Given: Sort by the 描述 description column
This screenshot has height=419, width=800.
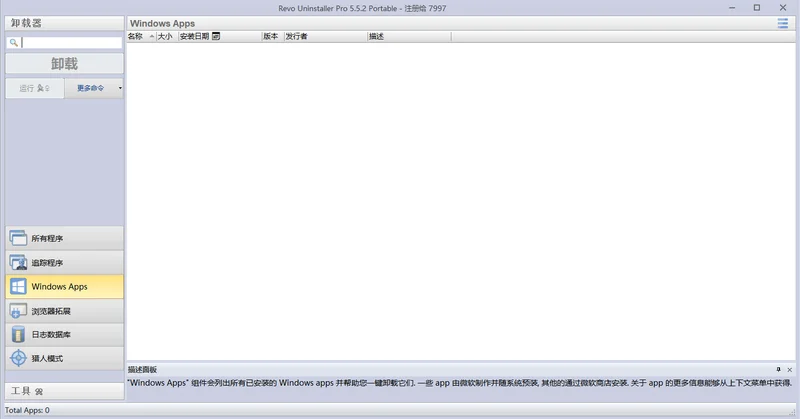Looking at the screenshot, I should (409, 36).
